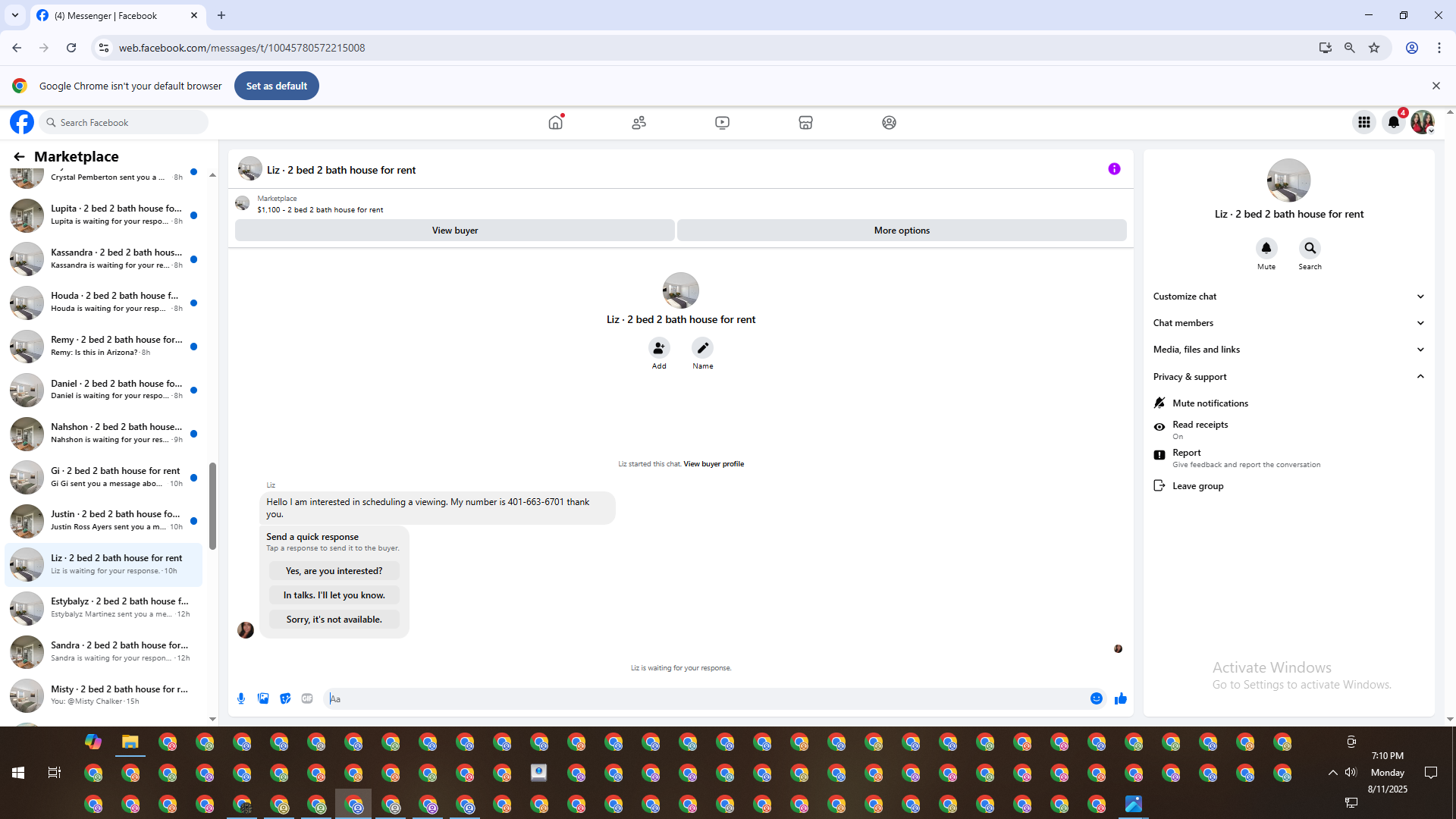Image resolution: width=1456 pixels, height=819 pixels.
Task: Click the Add people icon in chat
Action: 659,348
